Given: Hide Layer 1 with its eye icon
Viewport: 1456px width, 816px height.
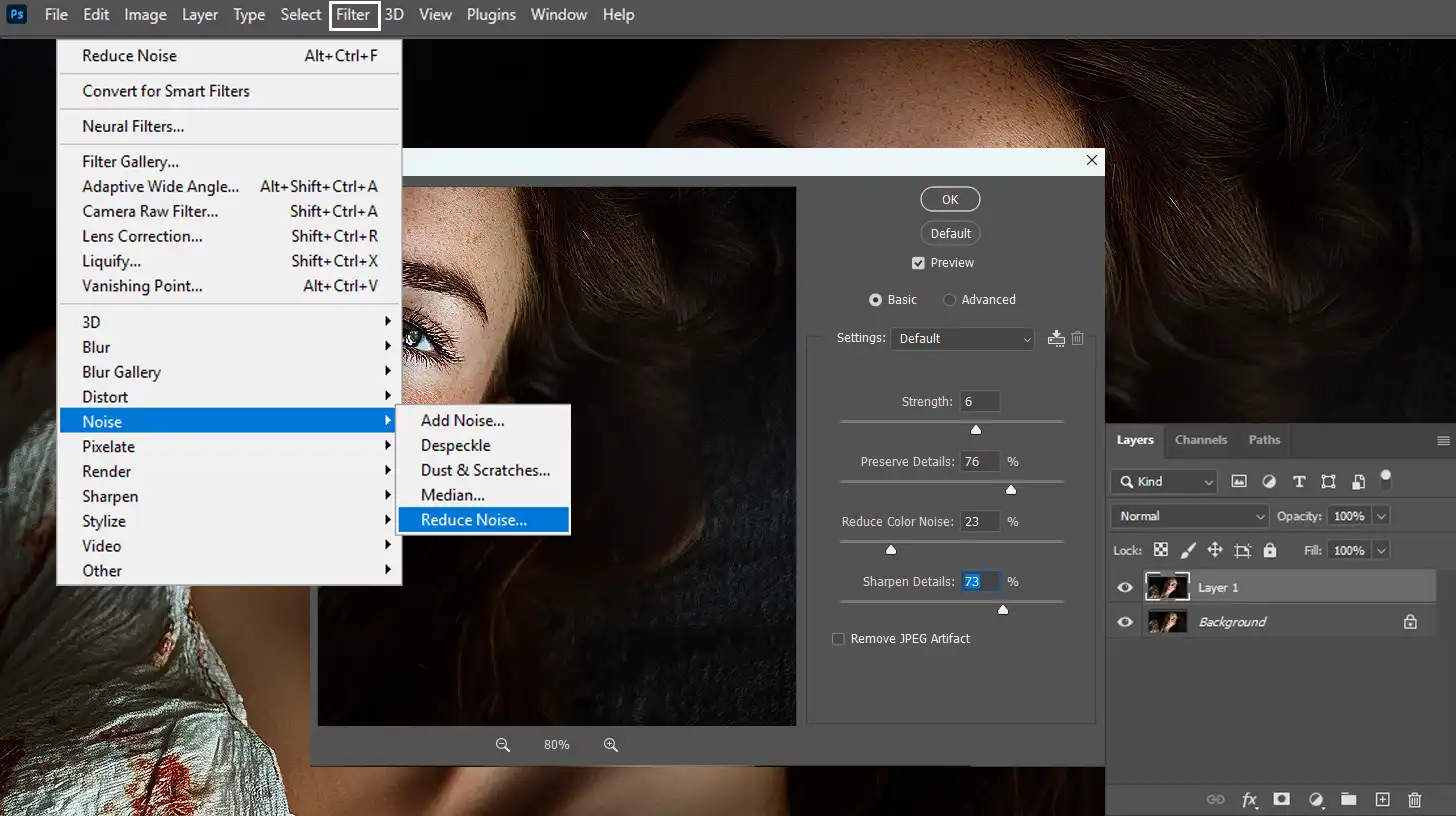Looking at the screenshot, I should pos(1125,587).
